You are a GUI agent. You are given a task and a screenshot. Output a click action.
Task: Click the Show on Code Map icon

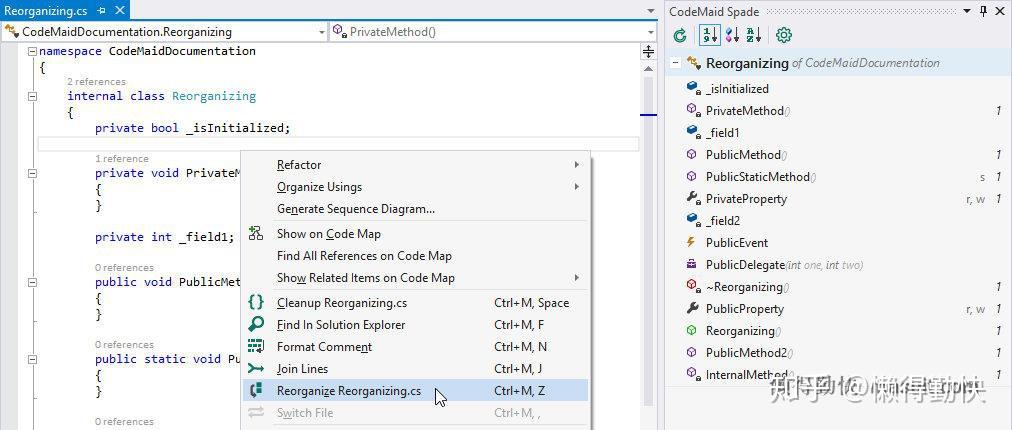pos(256,234)
